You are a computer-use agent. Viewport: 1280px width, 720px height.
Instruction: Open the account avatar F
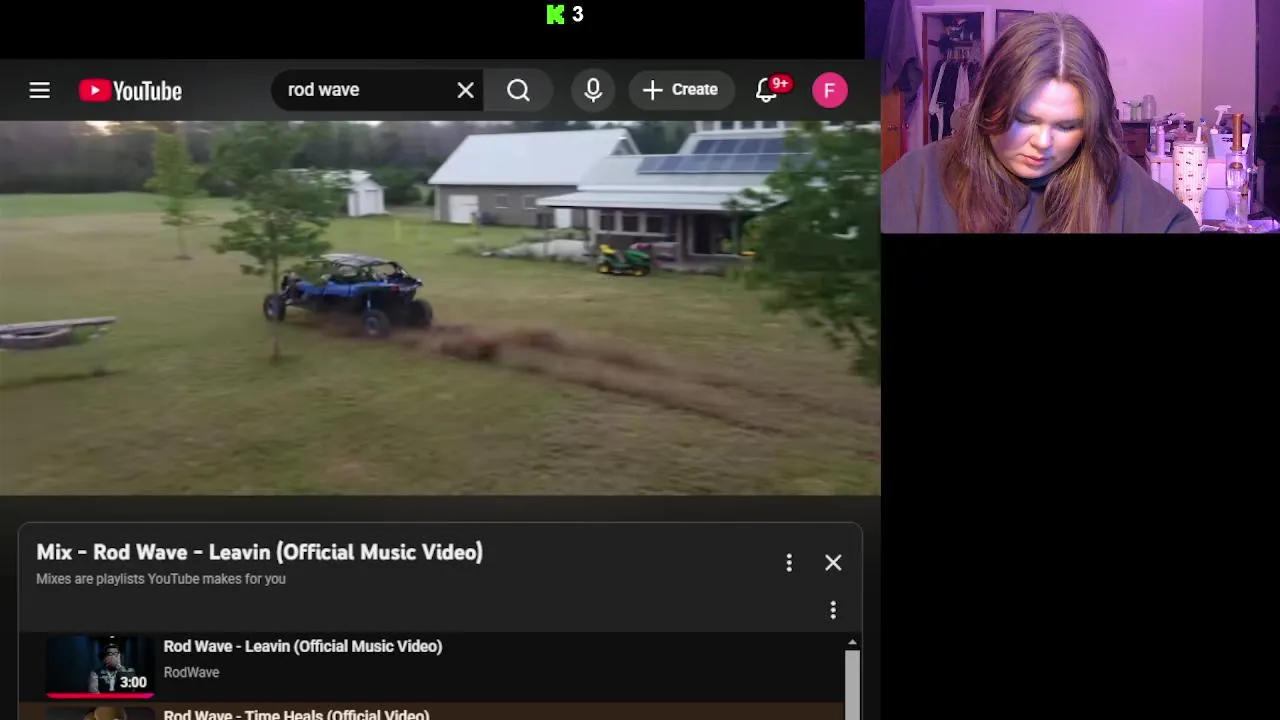point(829,90)
